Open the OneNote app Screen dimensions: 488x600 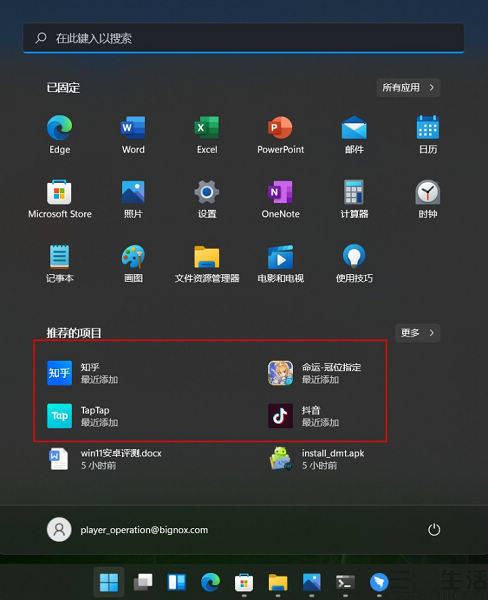click(x=280, y=199)
